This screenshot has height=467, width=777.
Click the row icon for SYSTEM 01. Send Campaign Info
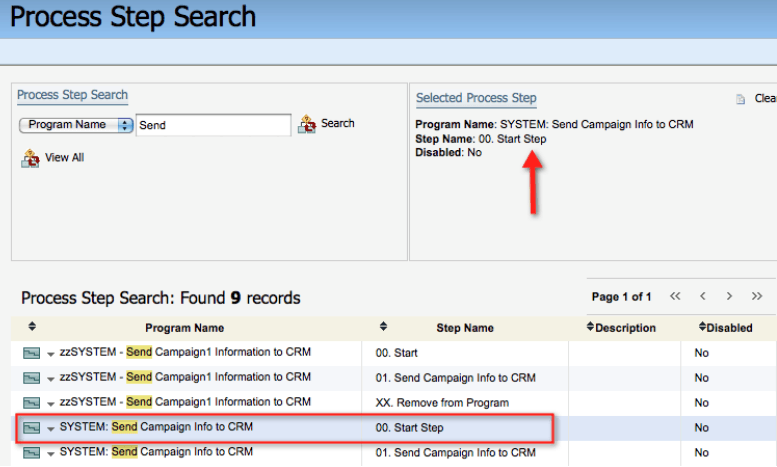(x=32, y=453)
